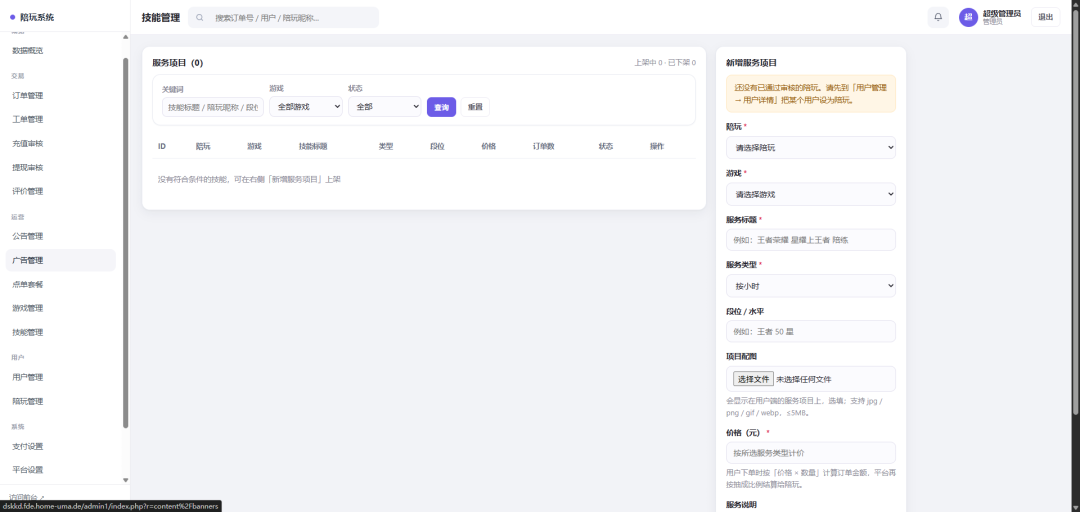Click sidebar scroll up arrow
This screenshot has height=512, width=1080.
[x=125, y=37]
